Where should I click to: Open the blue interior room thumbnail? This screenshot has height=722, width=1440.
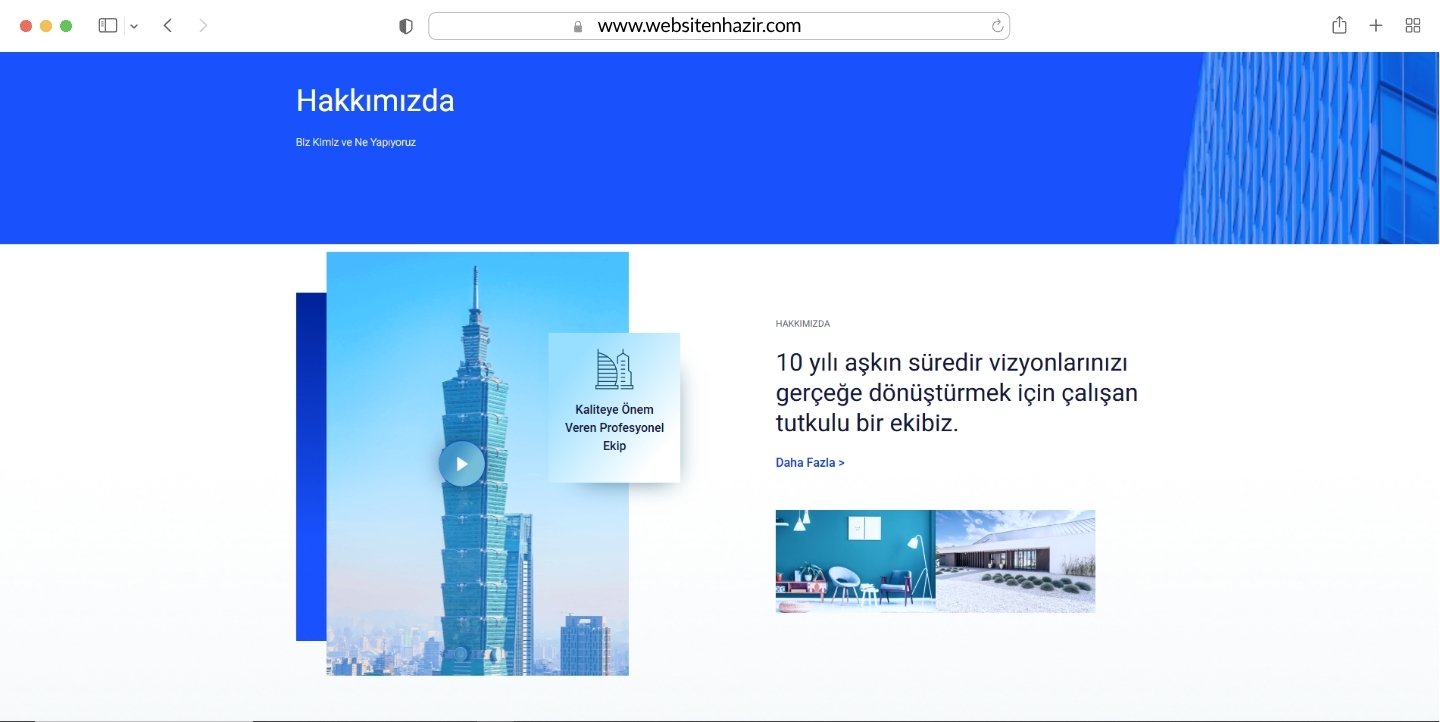point(856,561)
